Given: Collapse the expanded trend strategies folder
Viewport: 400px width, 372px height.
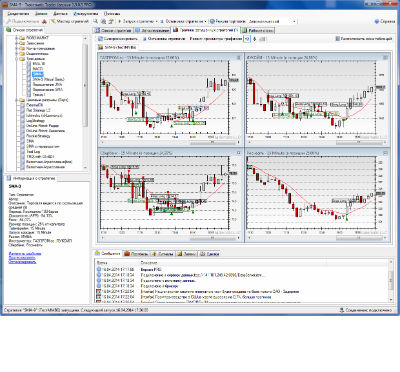Looking at the screenshot, I should [16, 59].
